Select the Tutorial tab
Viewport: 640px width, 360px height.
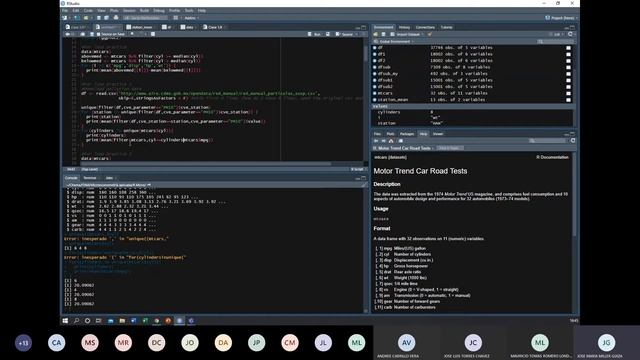pyautogui.click(x=446, y=27)
